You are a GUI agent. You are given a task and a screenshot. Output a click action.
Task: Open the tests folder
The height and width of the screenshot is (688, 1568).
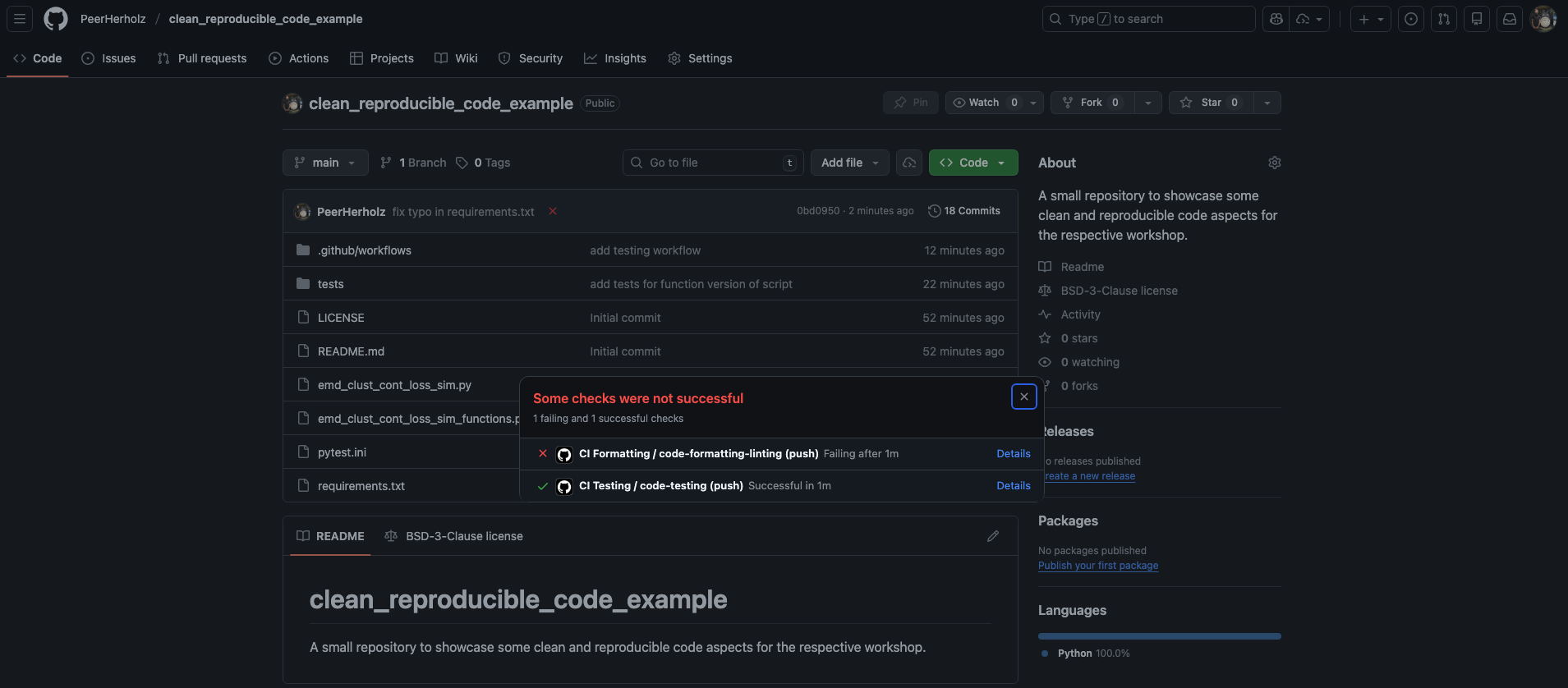pos(331,284)
